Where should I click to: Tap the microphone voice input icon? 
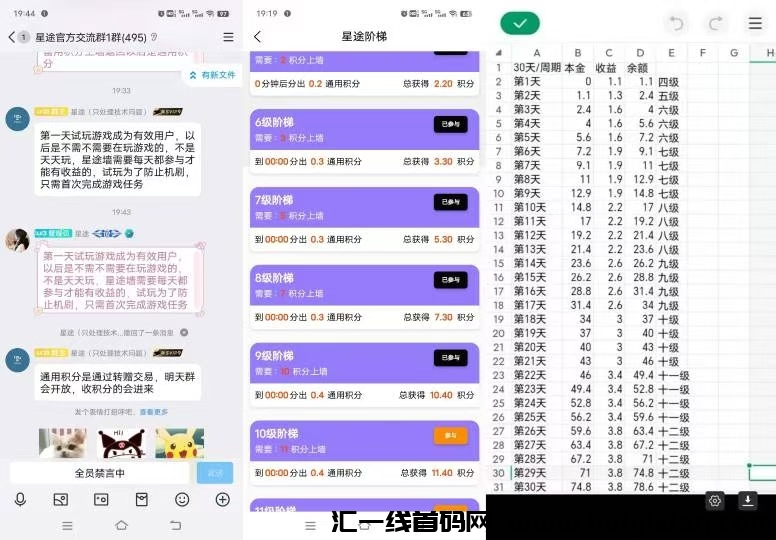click(20, 499)
